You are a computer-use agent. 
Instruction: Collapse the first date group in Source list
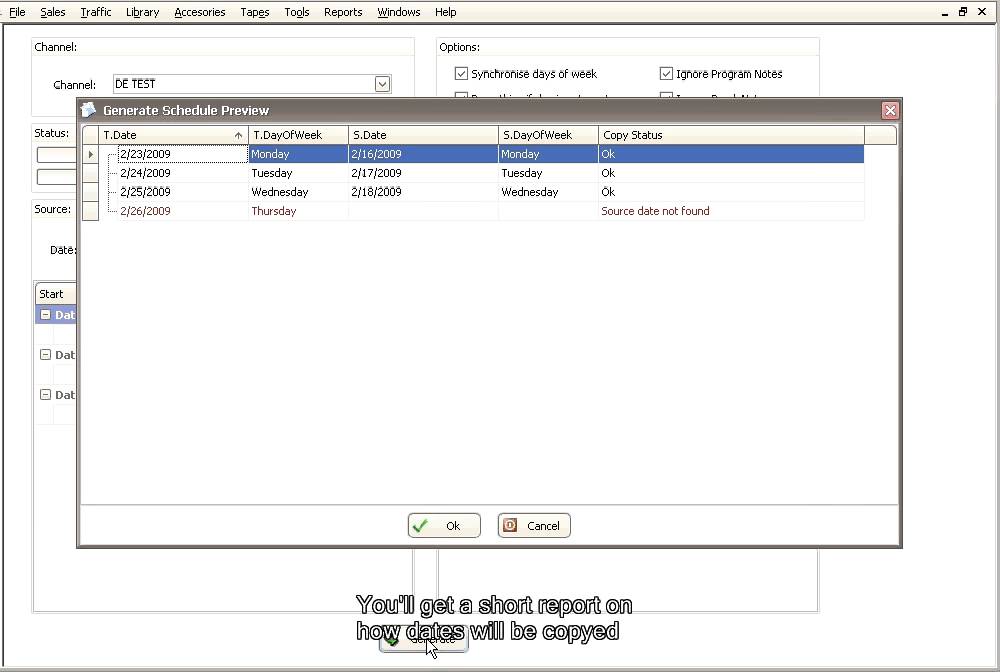pyautogui.click(x=45, y=315)
